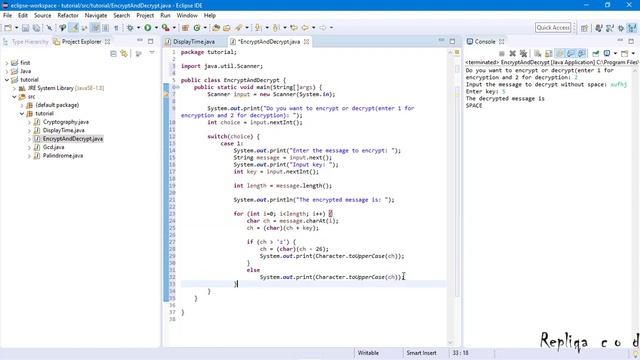Viewport: 640px width, 360px height.
Task: Collapse the 'tutorial' project node
Action: pyautogui.click(x=7, y=80)
